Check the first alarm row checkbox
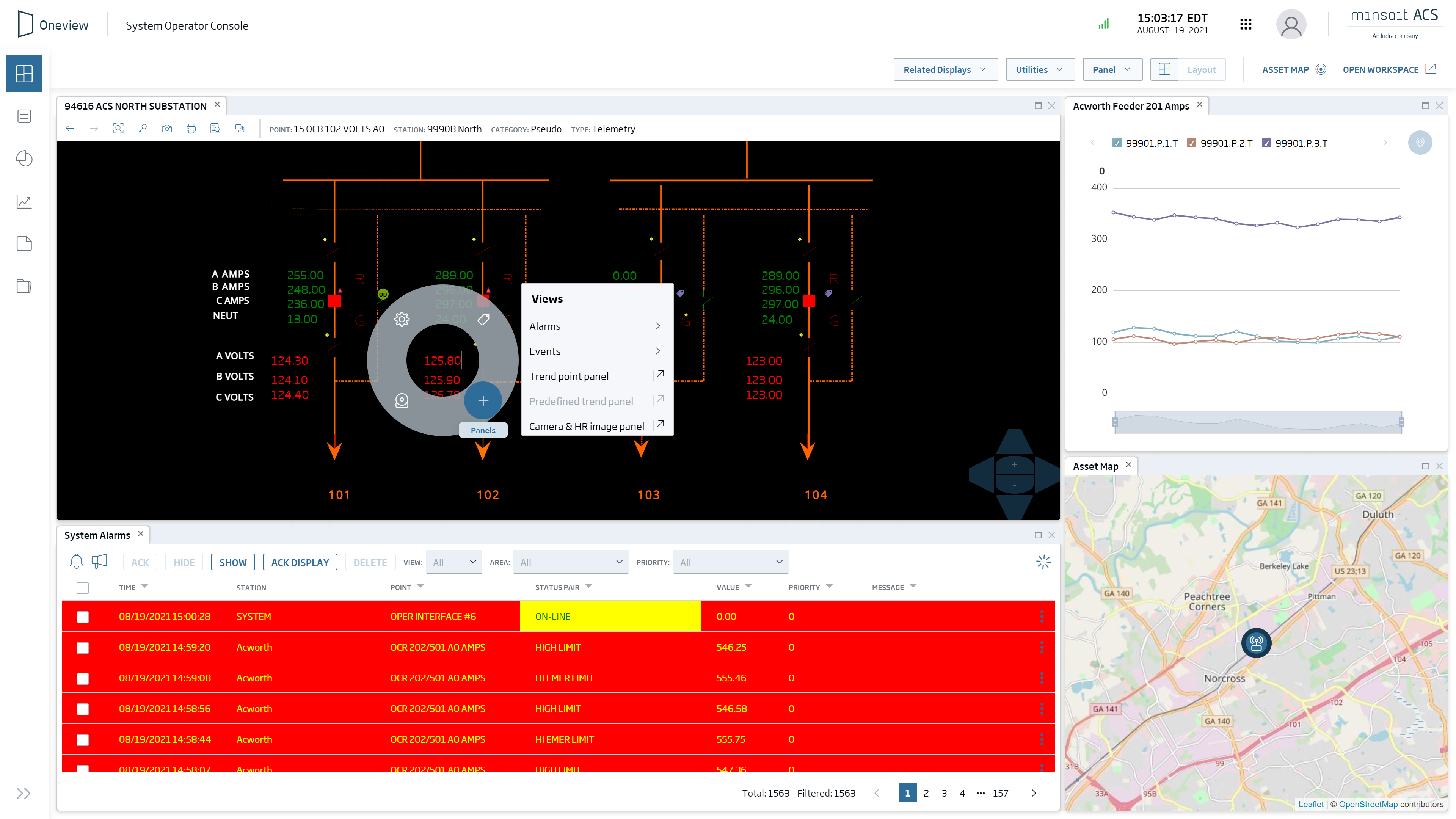Screen dimensions: 1456x819 click(83, 617)
